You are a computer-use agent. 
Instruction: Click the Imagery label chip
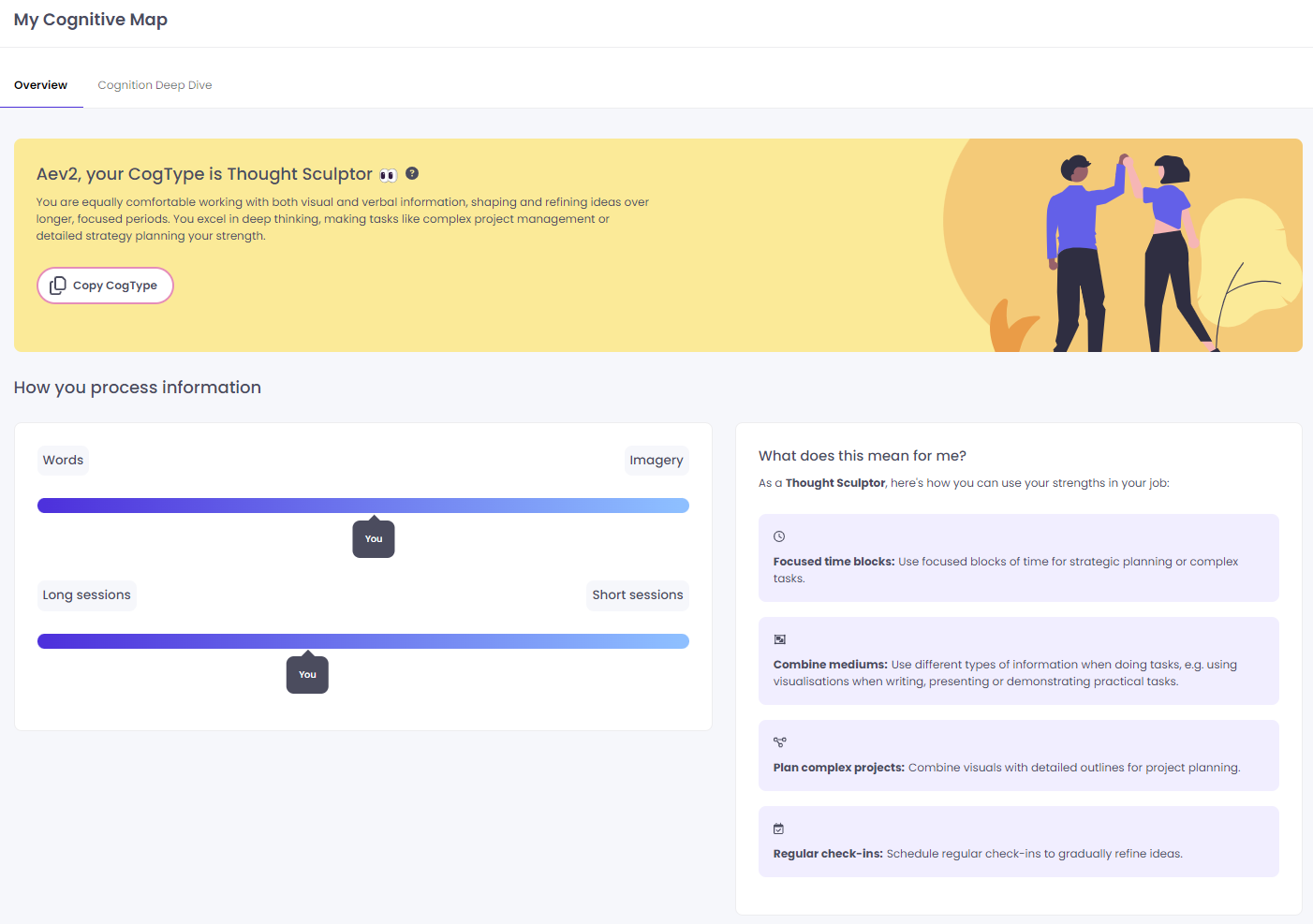pyautogui.click(x=656, y=460)
